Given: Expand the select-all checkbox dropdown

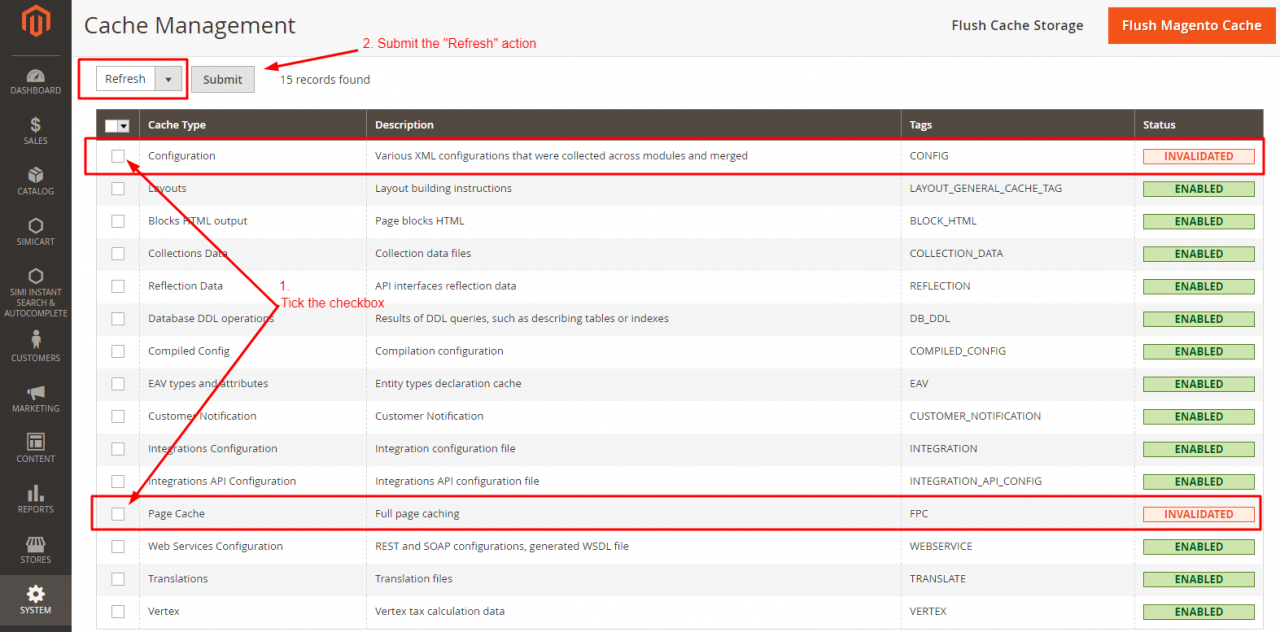Looking at the screenshot, I should [x=126, y=124].
